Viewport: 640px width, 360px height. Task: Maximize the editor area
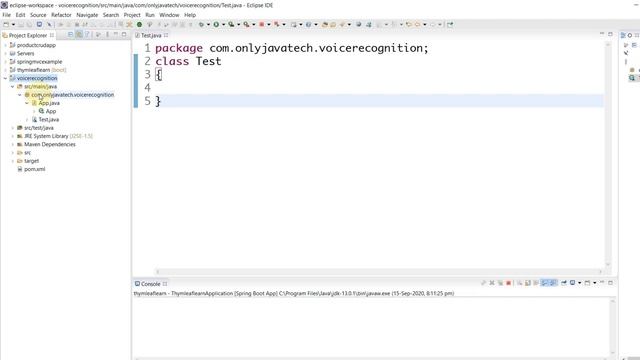610,34
